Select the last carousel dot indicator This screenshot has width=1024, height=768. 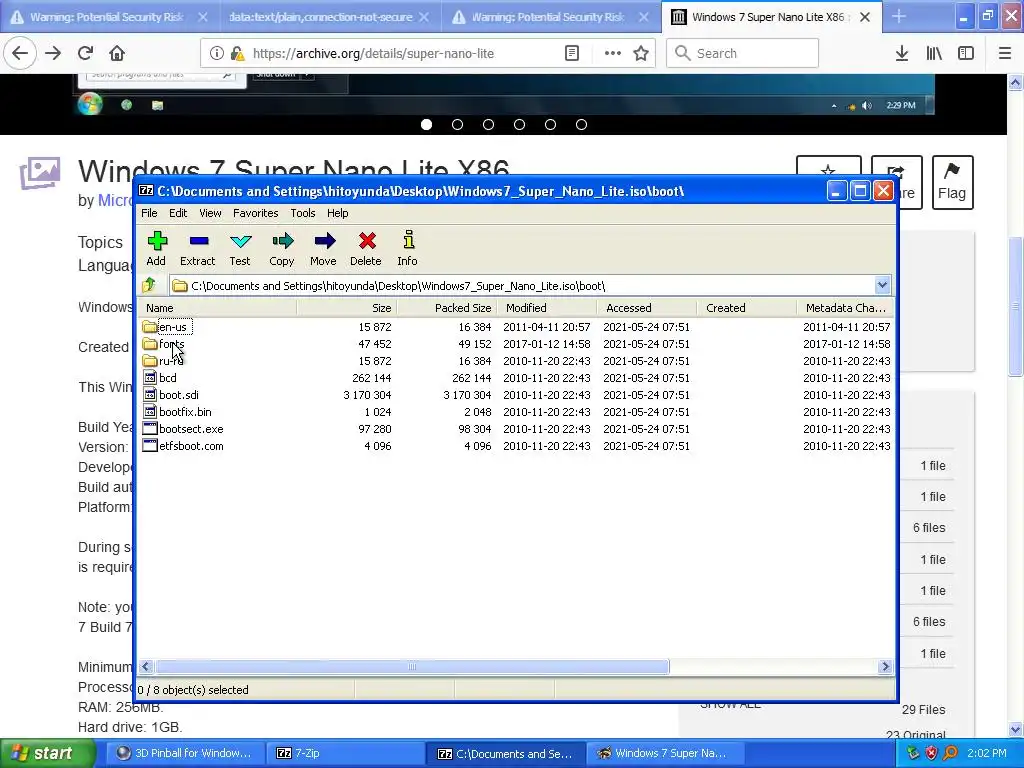coord(581,124)
